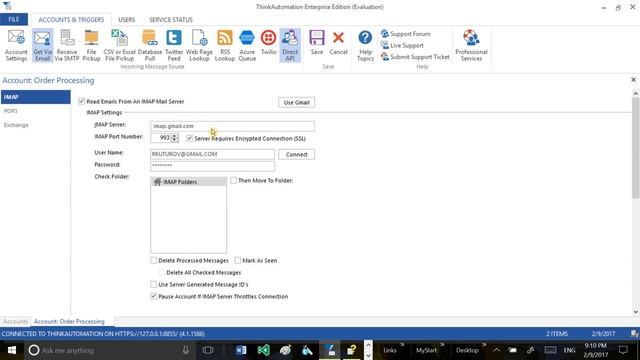This screenshot has height=360, width=640.
Task: Toggle Read Emails From IMAP Server
Action: pyautogui.click(x=82, y=101)
